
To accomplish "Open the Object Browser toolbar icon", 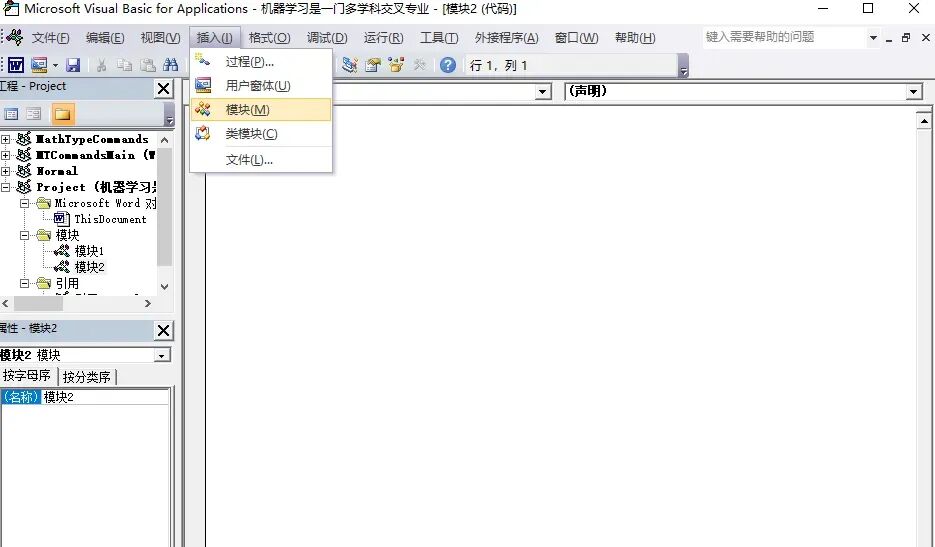I will tap(396, 65).
